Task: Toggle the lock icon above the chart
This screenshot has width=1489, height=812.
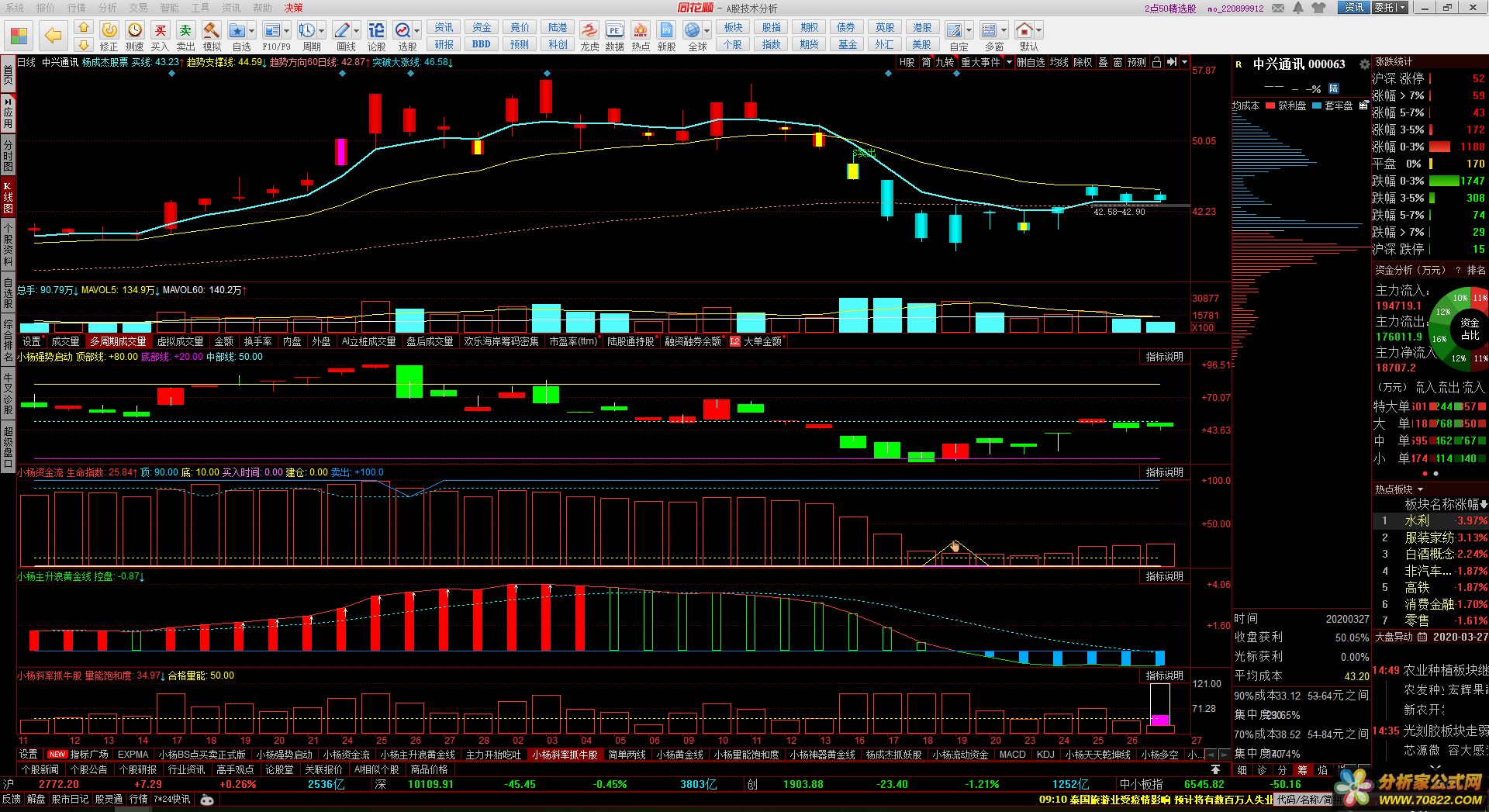Action: point(1156,62)
